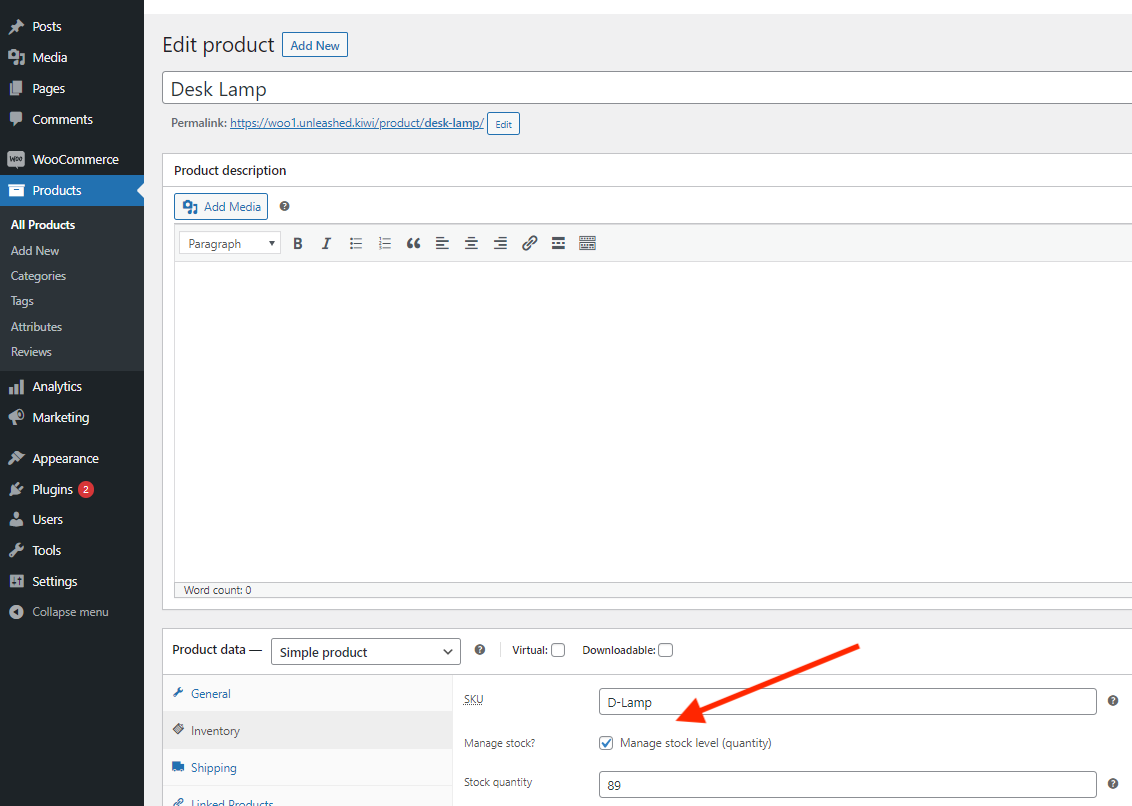This screenshot has height=806, width=1132.
Task: Open the Paragraph format dropdown
Action: 230,243
